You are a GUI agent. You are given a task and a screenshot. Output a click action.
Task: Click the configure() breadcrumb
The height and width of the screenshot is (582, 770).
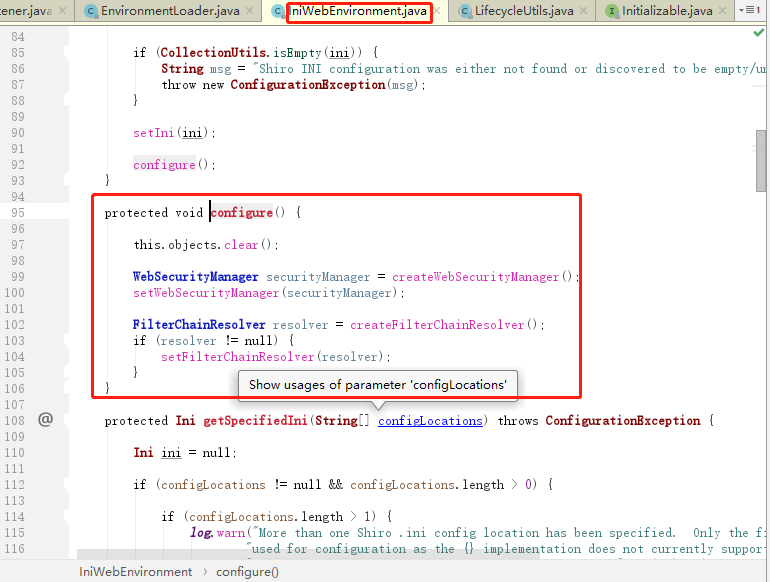point(248,572)
